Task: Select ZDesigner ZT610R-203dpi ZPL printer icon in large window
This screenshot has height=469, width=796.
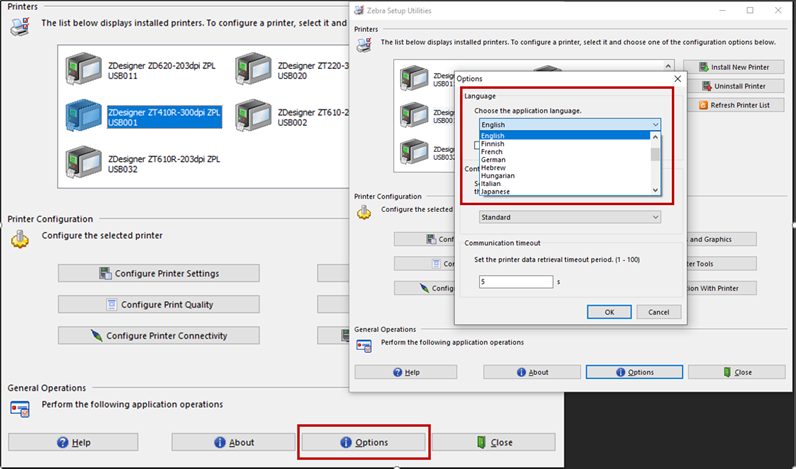Action: [84, 162]
